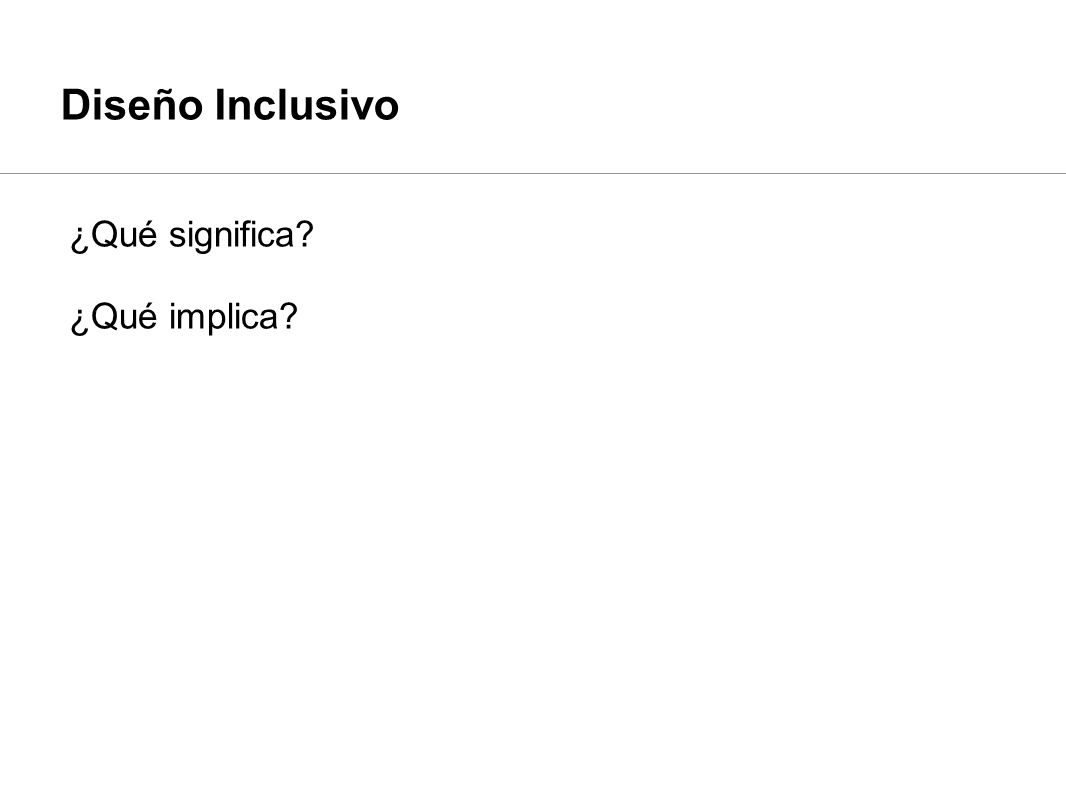The height and width of the screenshot is (800, 1066).
Task: Click the accented "é" in the significa line
Action: tap(148, 235)
